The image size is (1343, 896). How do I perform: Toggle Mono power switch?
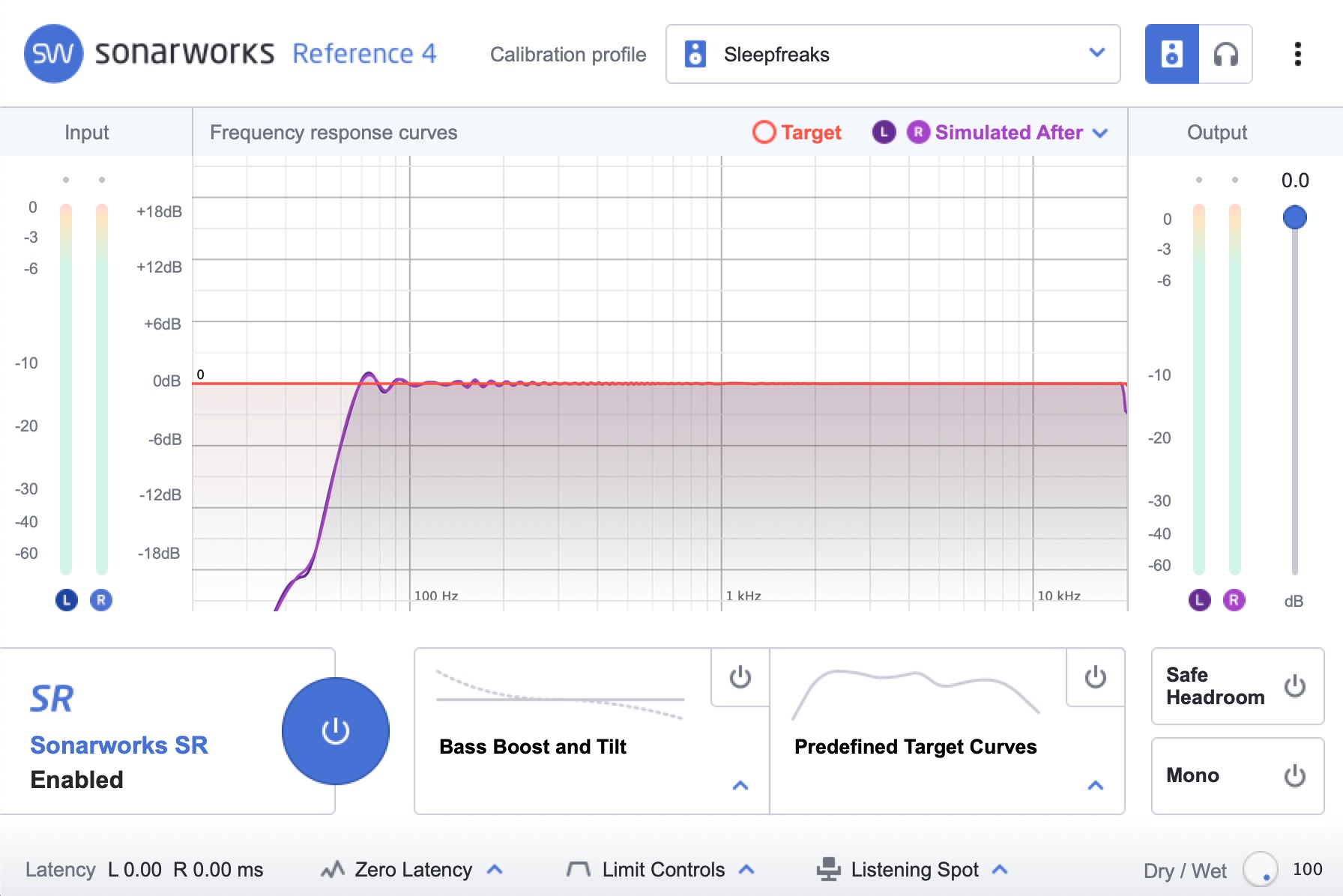coord(1294,775)
